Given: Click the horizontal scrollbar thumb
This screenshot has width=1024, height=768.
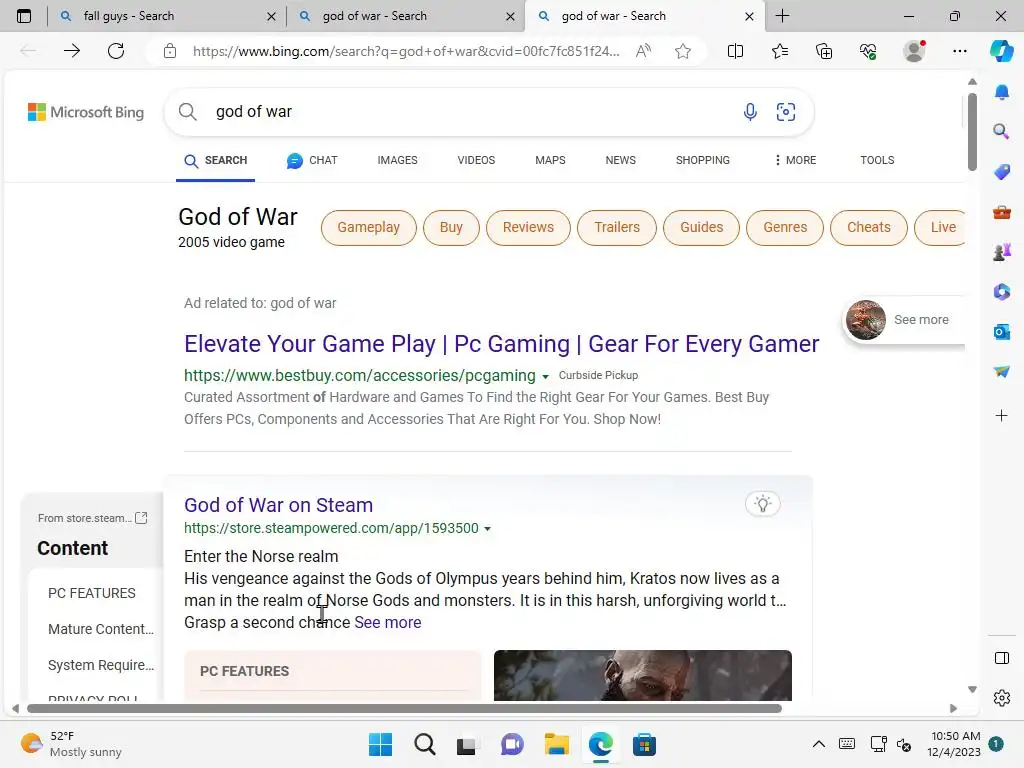Looking at the screenshot, I should point(405,709).
